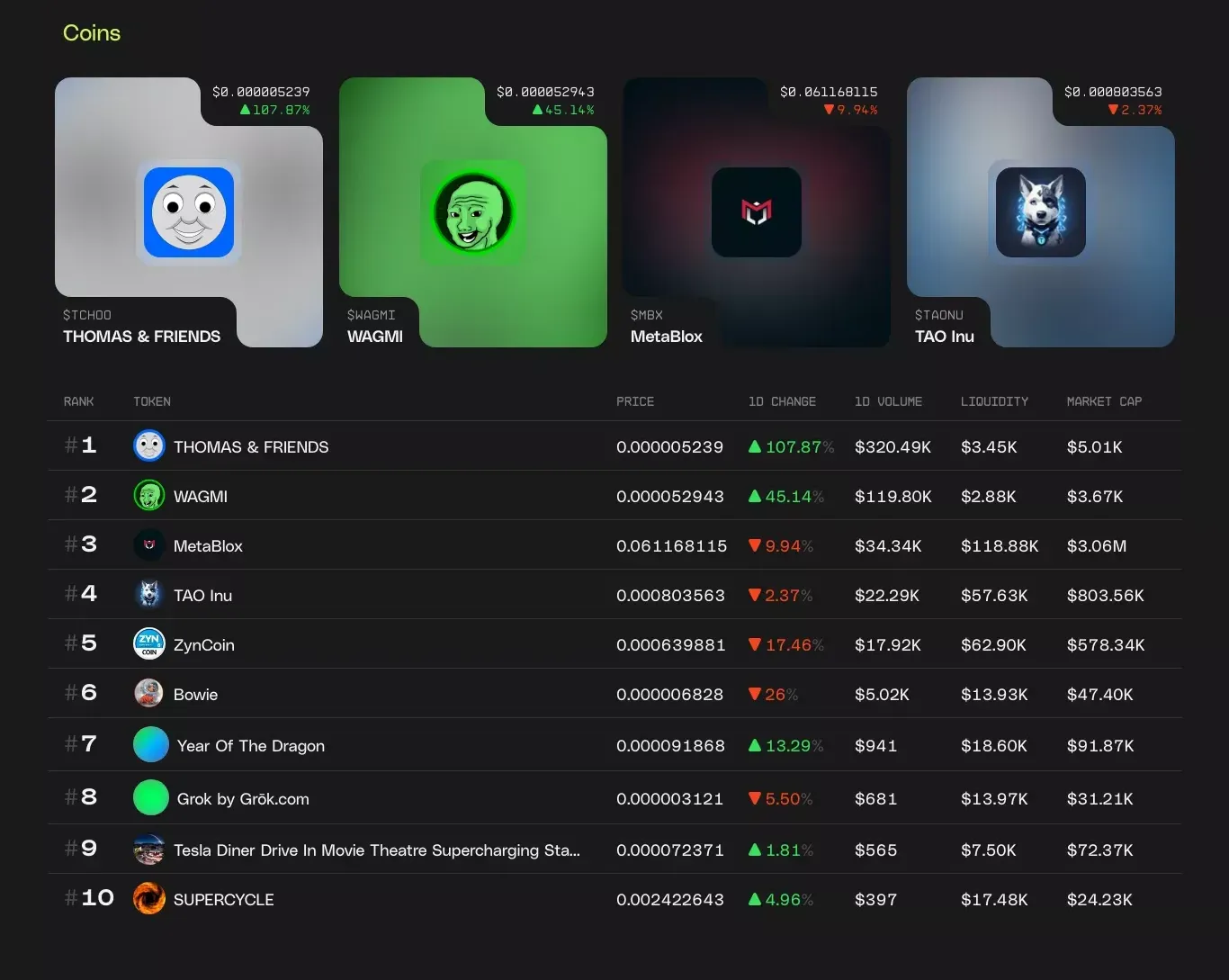Open the THOMAS & FRIENDS card title
Viewport: 1229px width, 980px height.
click(x=141, y=337)
